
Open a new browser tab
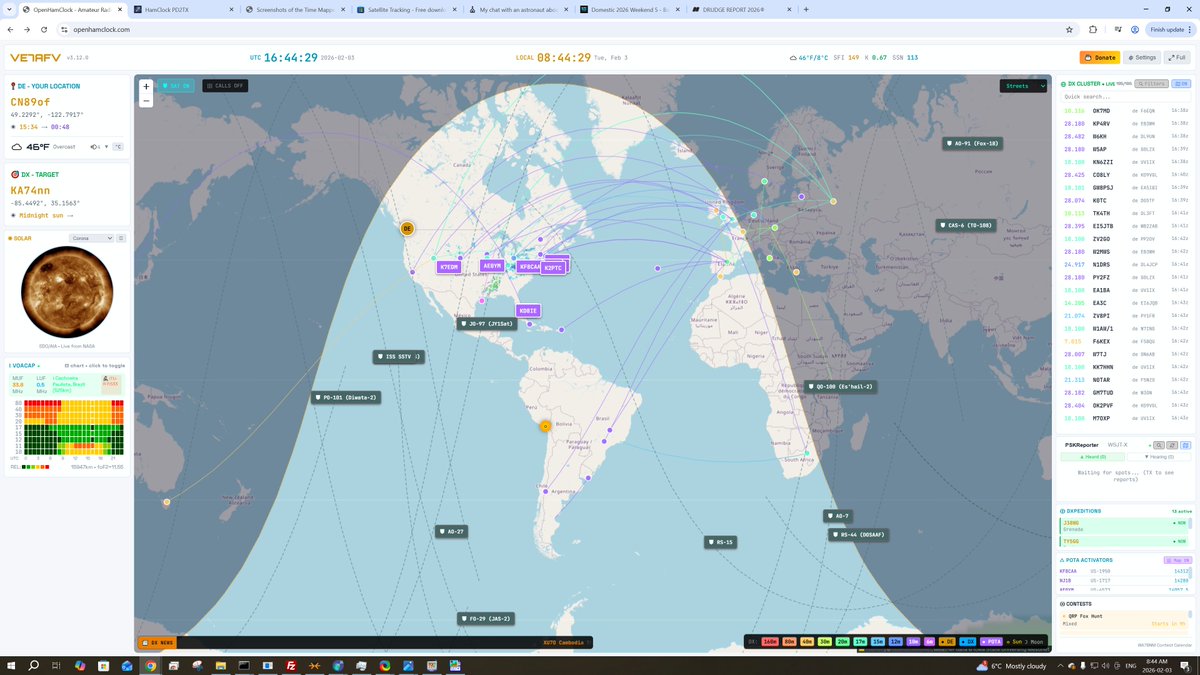pyautogui.click(x=806, y=9)
